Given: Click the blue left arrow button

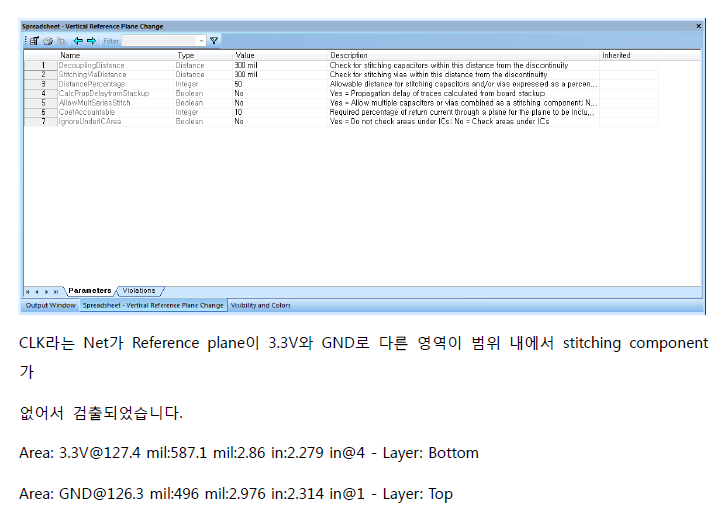Looking at the screenshot, I should (x=78, y=41).
